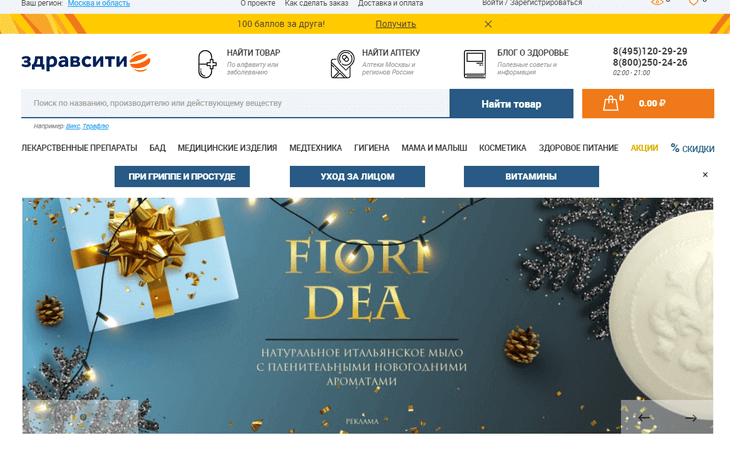Close the yellow 100 баллов banner
The width and height of the screenshot is (730, 475).
pyautogui.click(x=488, y=24)
